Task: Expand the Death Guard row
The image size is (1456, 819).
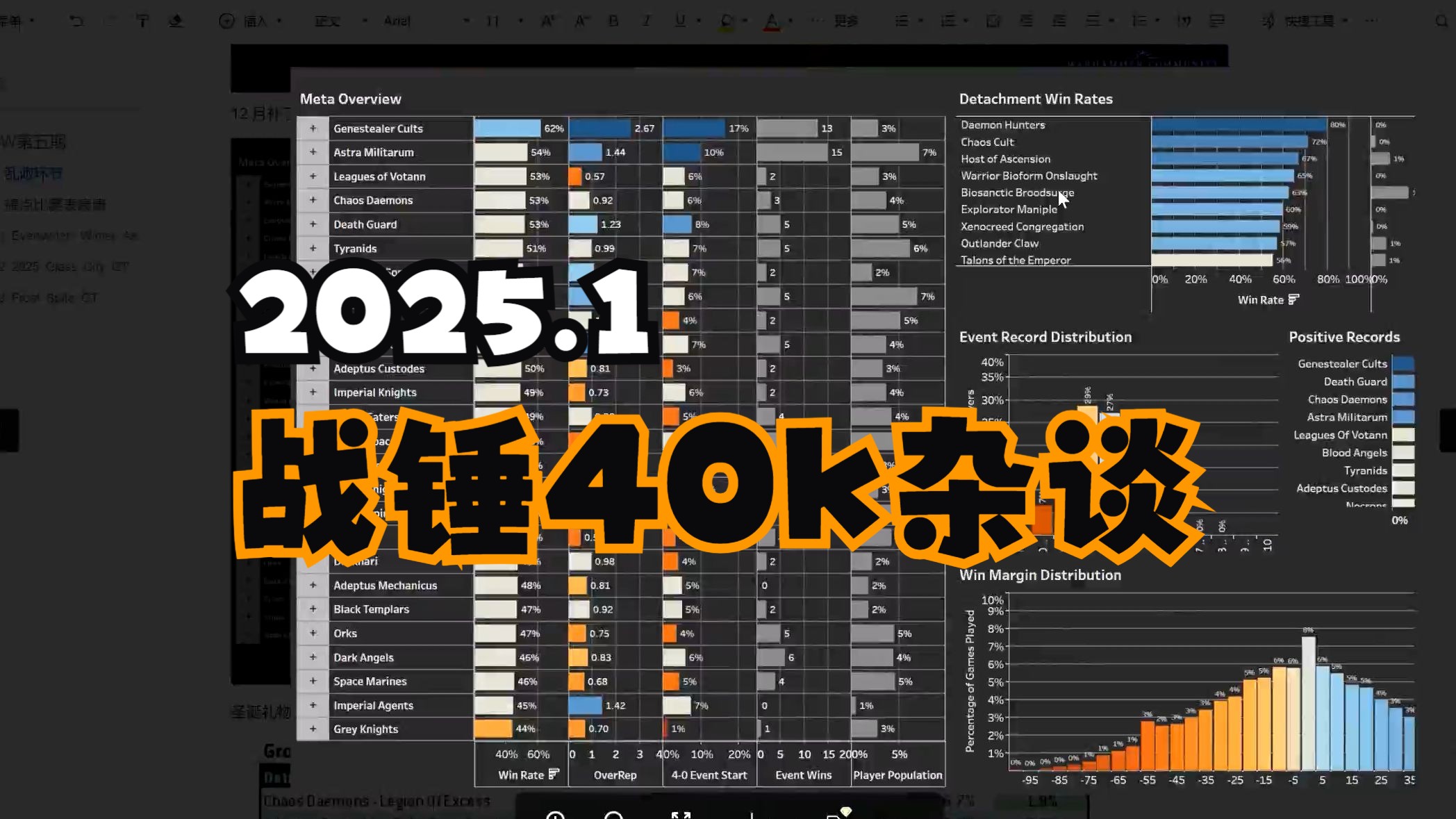Action: [313, 223]
